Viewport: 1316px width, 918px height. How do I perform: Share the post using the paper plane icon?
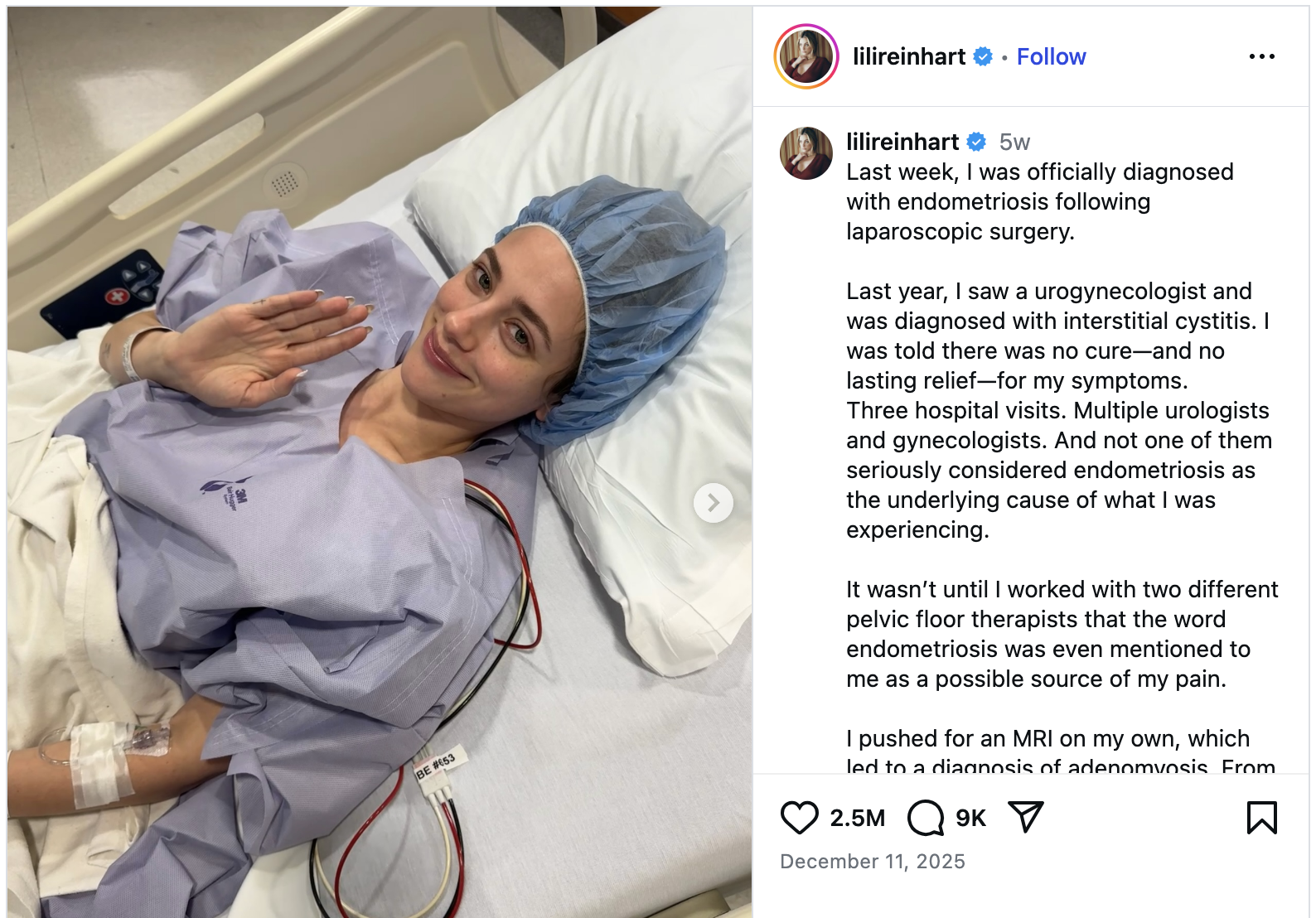click(x=1026, y=817)
